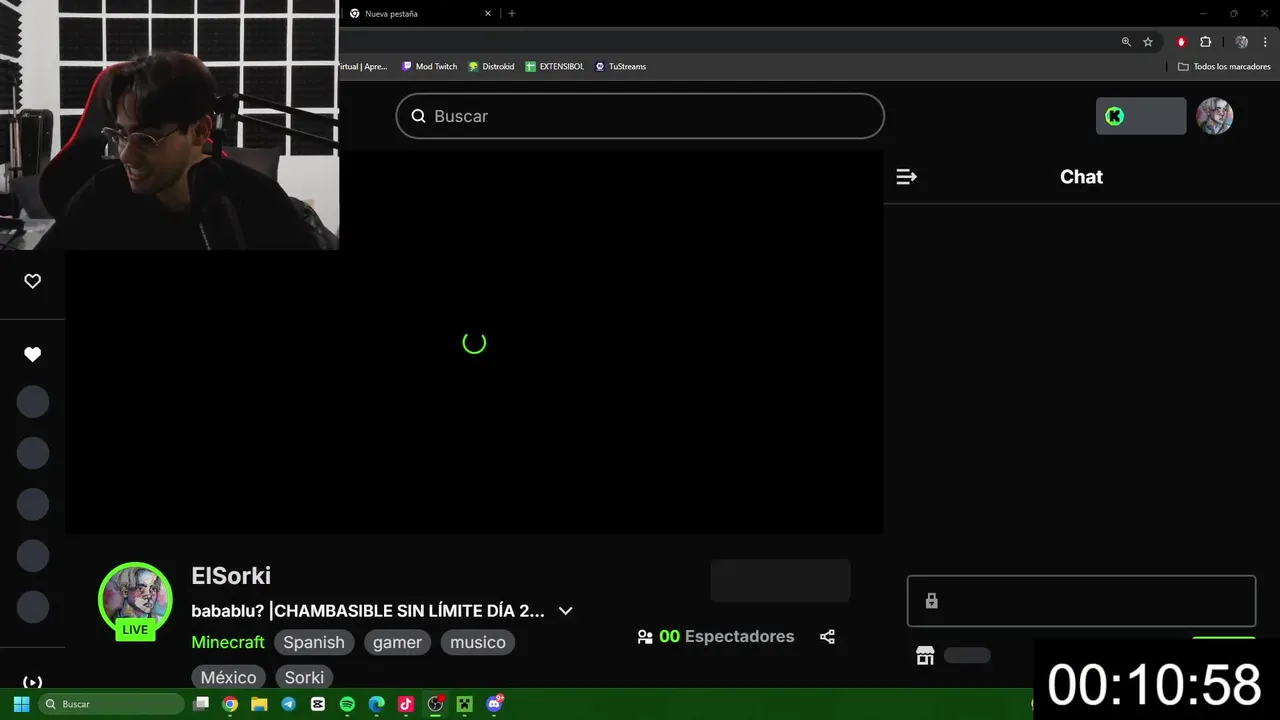
Task: Click the green Kick K button in header
Action: tap(1141, 116)
